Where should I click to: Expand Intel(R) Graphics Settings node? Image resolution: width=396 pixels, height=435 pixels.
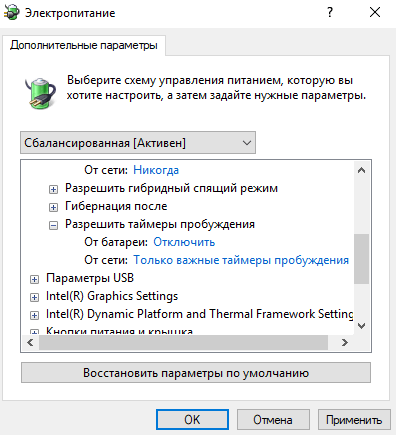coord(34,297)
